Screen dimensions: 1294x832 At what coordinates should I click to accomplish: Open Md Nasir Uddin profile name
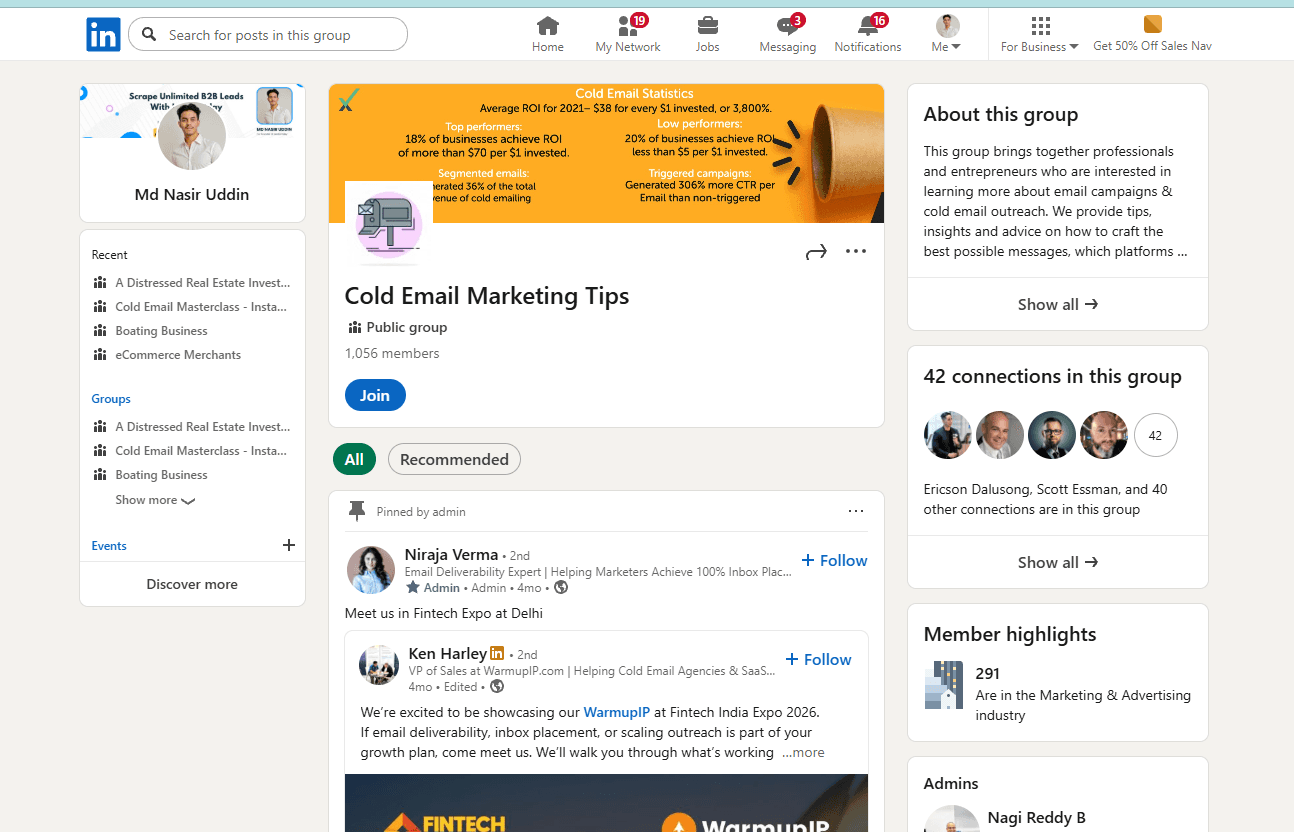click(192, 194)
